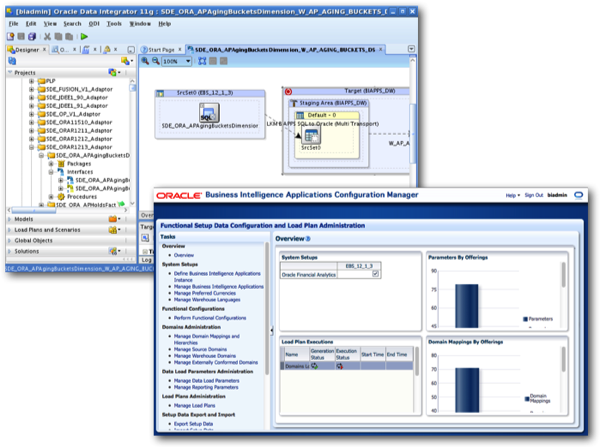Image resolution: width=600 pixels, height=448 pixels.
Task: Click the minimize panel icon beside Designer tabs
Action: pos(131,49)
